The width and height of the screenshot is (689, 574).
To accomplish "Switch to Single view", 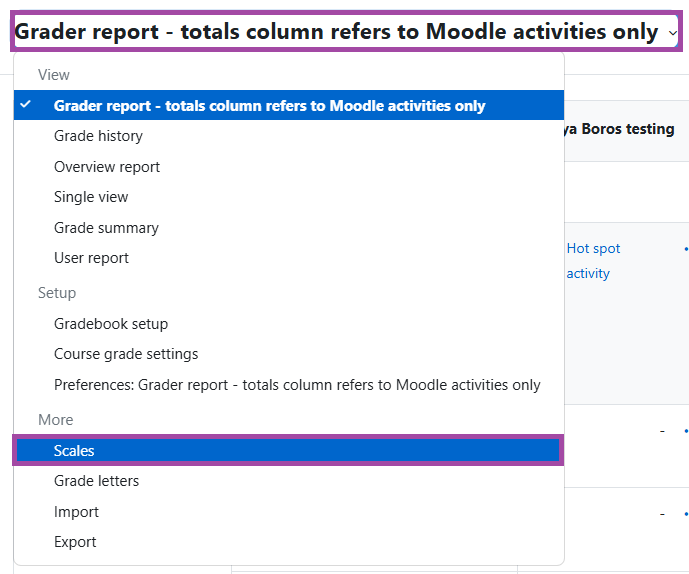I will click(289, 197).
